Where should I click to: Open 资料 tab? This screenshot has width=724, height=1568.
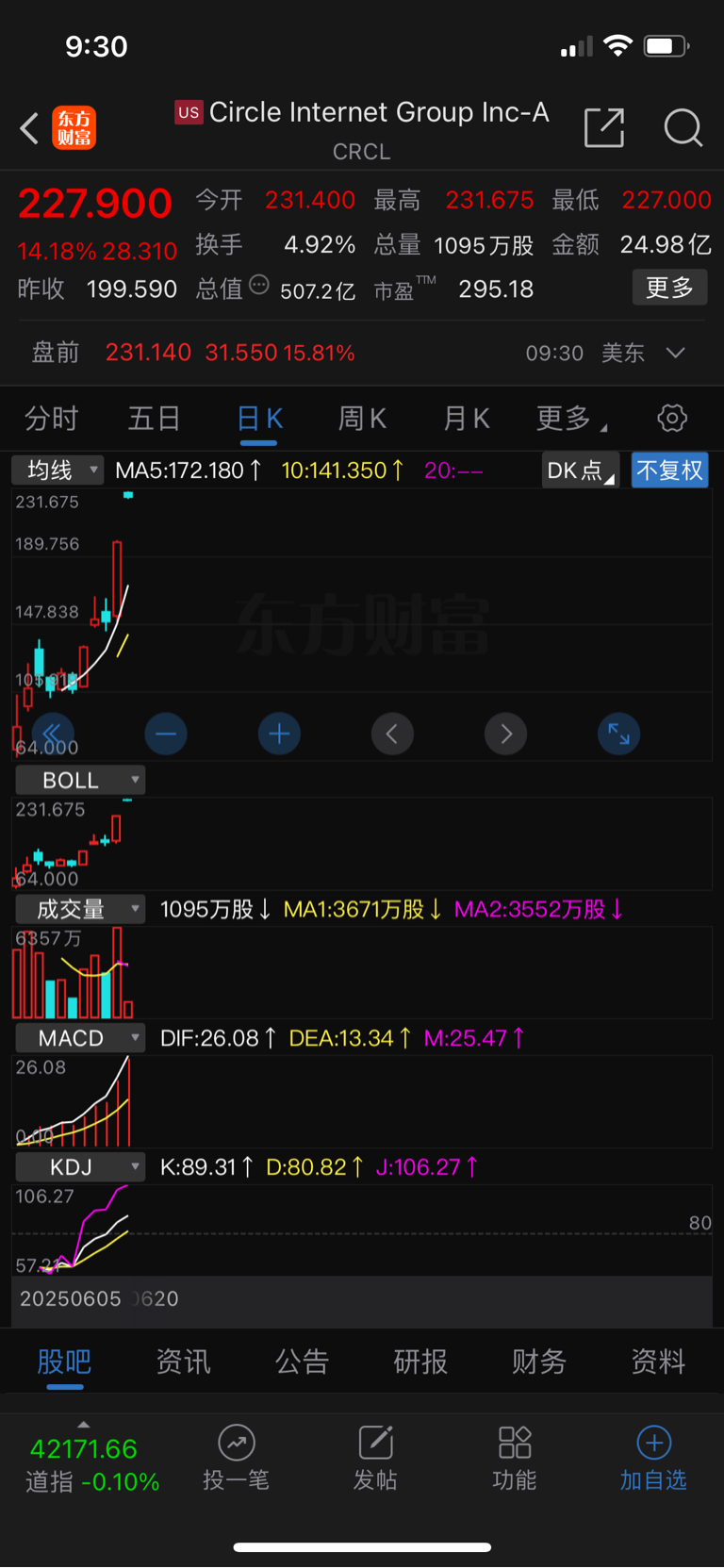click(x=658, y=1362)
